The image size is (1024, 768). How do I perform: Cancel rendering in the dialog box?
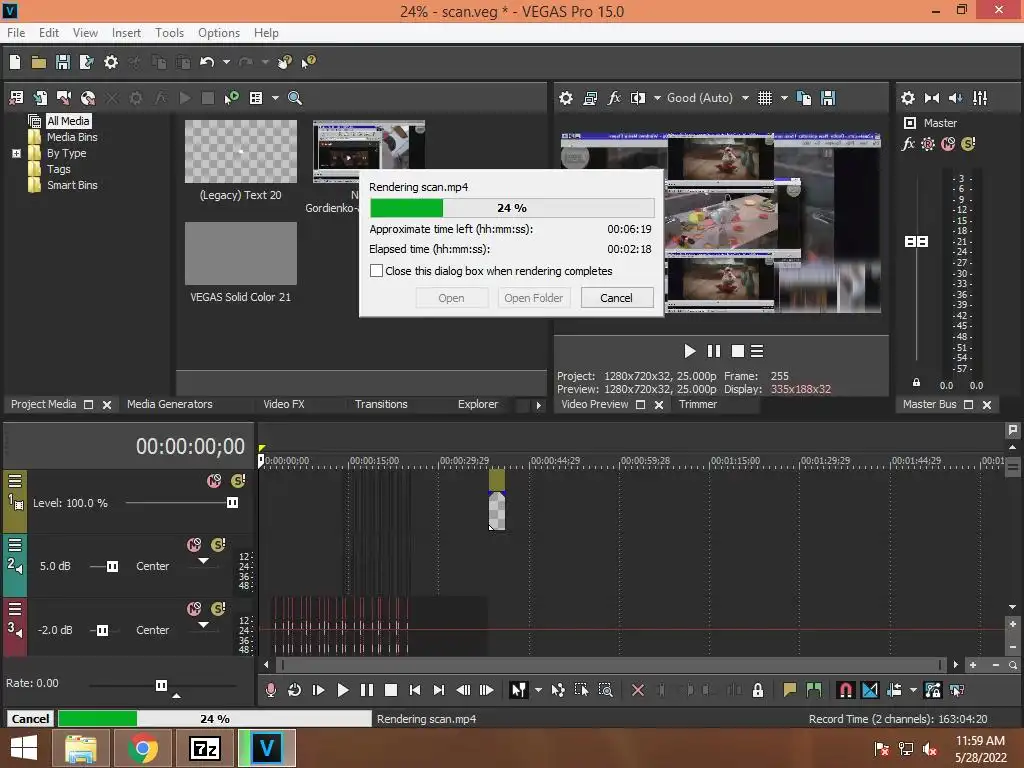616,298
